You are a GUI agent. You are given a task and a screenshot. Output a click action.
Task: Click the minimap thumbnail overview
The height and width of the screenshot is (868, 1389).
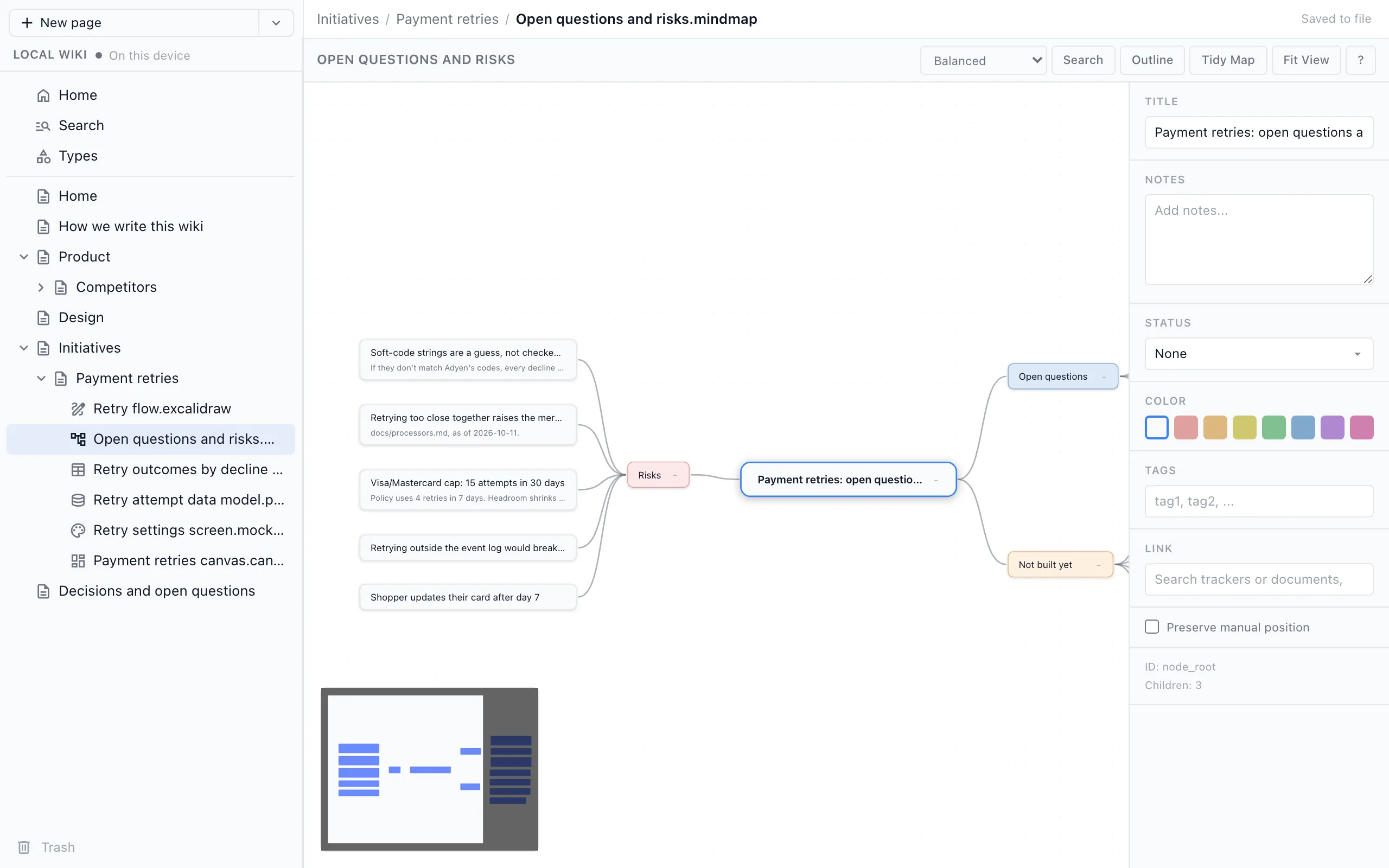click(429, 769)
